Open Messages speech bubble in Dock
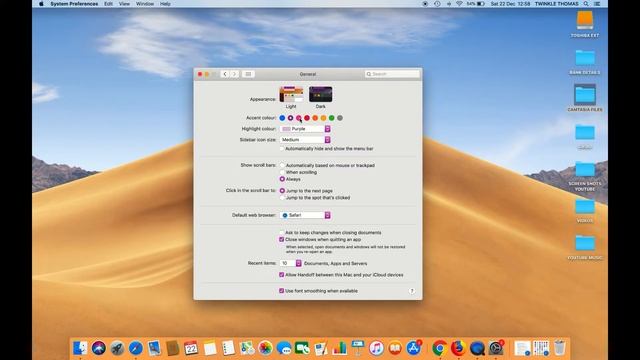Viewport: 640px width, 360px height. pyautogui.click(x=284, y=348)
